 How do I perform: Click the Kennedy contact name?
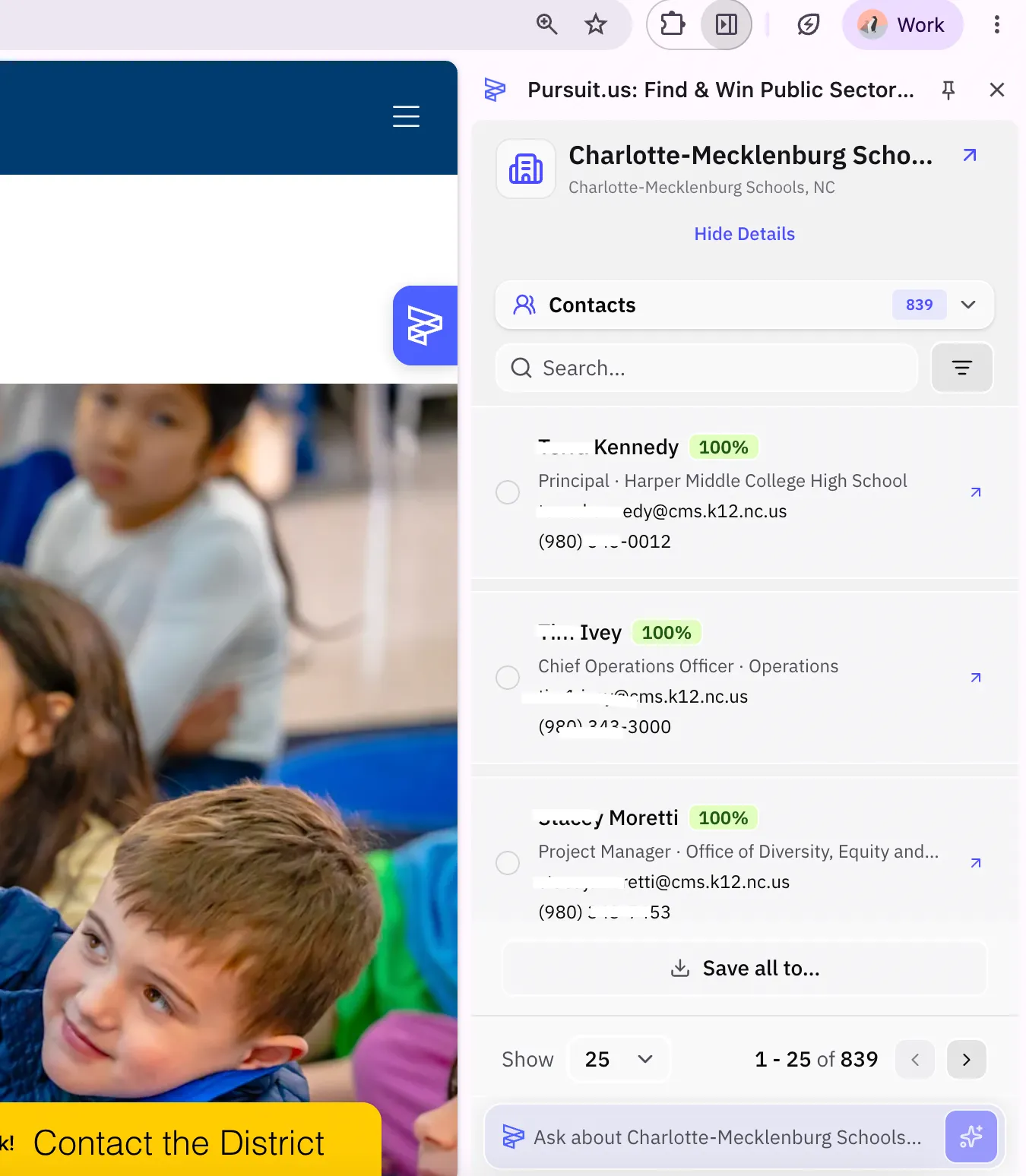(x=608, y=447)
